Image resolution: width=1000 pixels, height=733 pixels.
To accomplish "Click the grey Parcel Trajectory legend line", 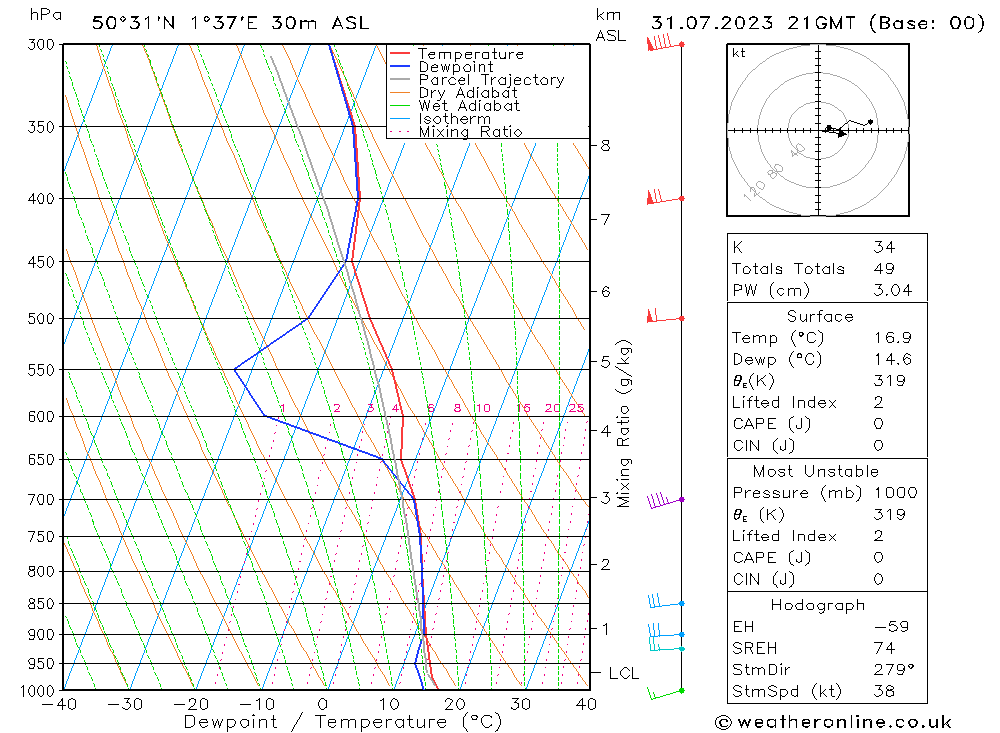I will pyautogui.click(x=400, y=80).
